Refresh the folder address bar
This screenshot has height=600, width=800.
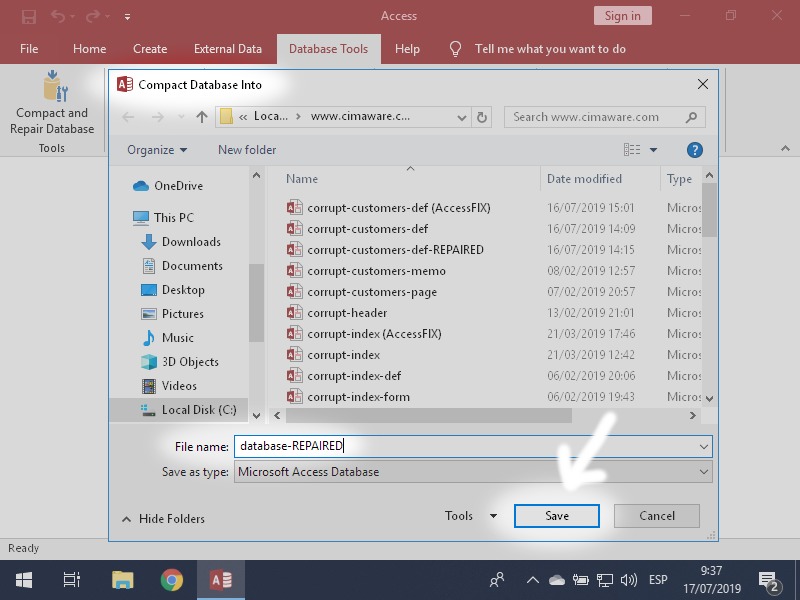click(482, 117)
